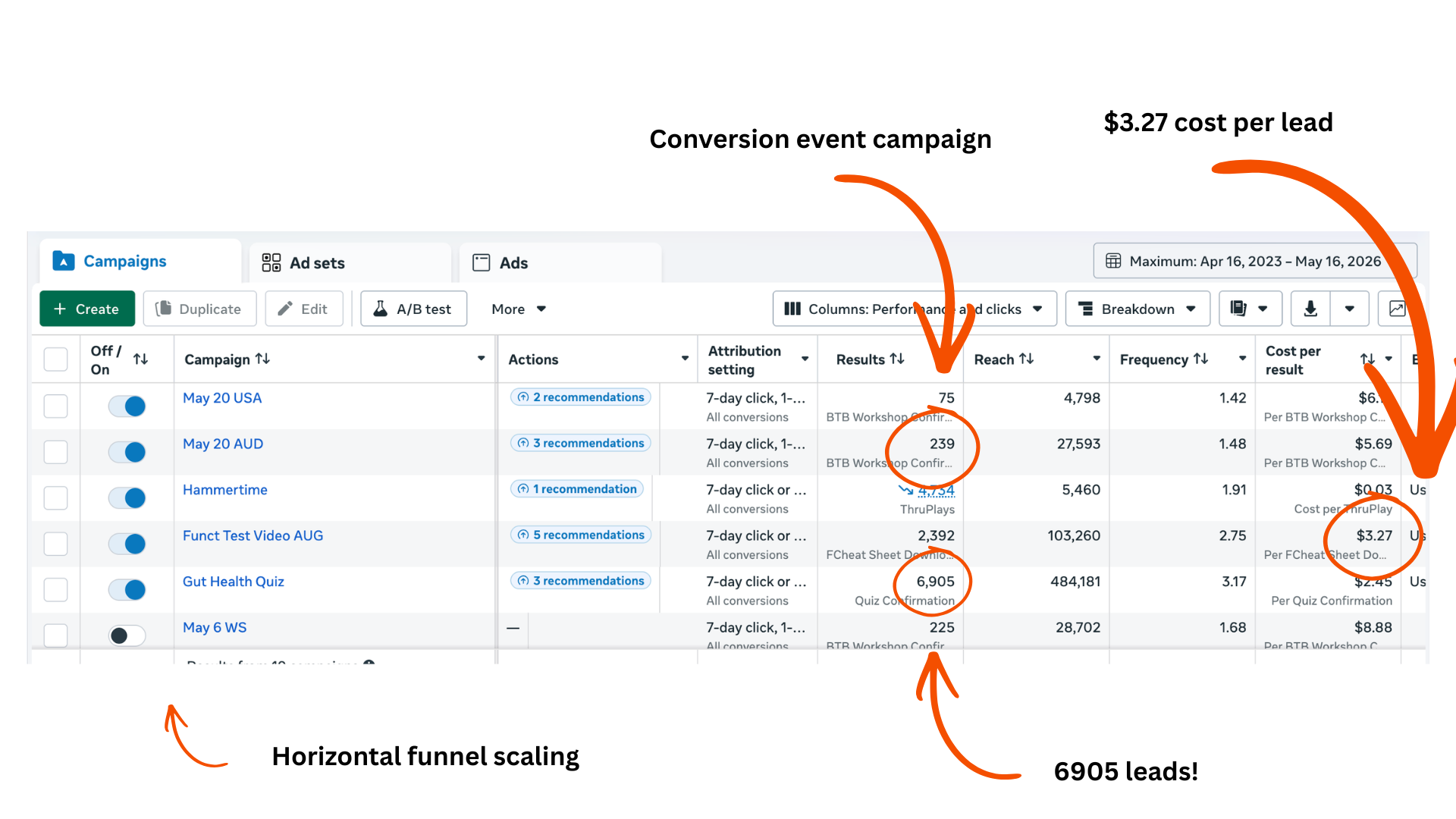Expand the export options arrow
This screenshot has height=819, width=1456.
1350,309
